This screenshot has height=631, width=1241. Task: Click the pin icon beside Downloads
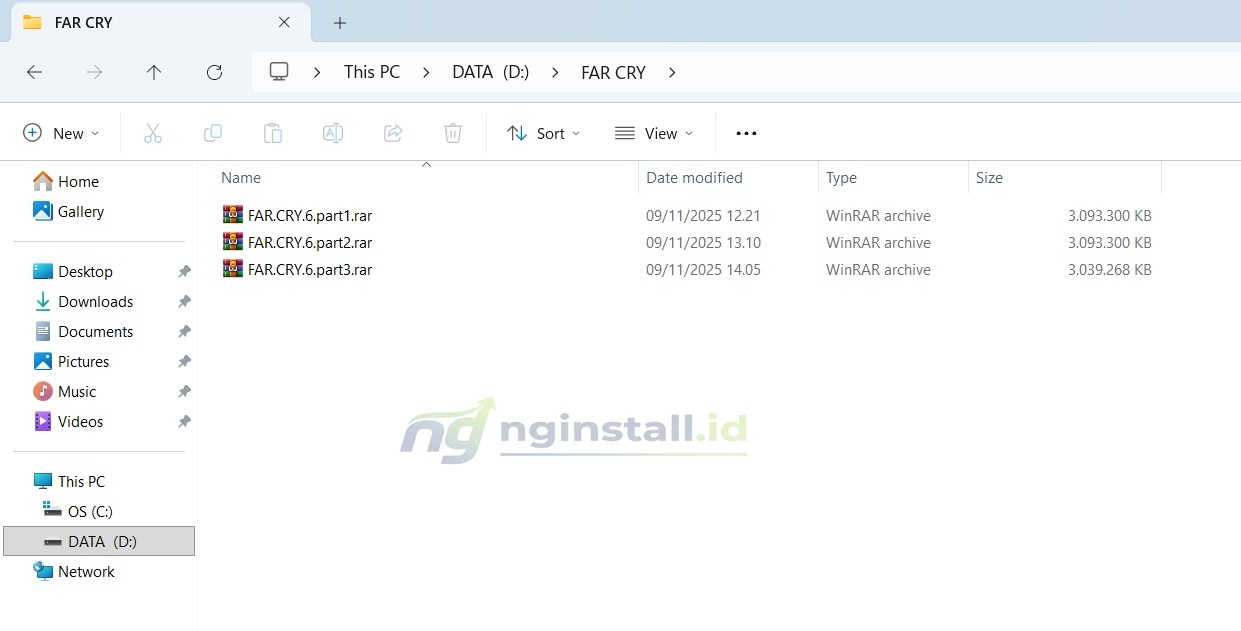(184, 302)
